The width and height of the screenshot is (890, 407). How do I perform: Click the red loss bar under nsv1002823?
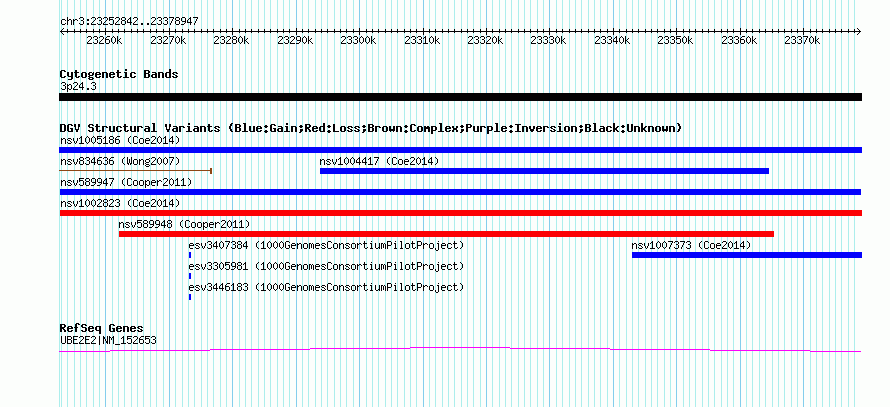(460, 213)
